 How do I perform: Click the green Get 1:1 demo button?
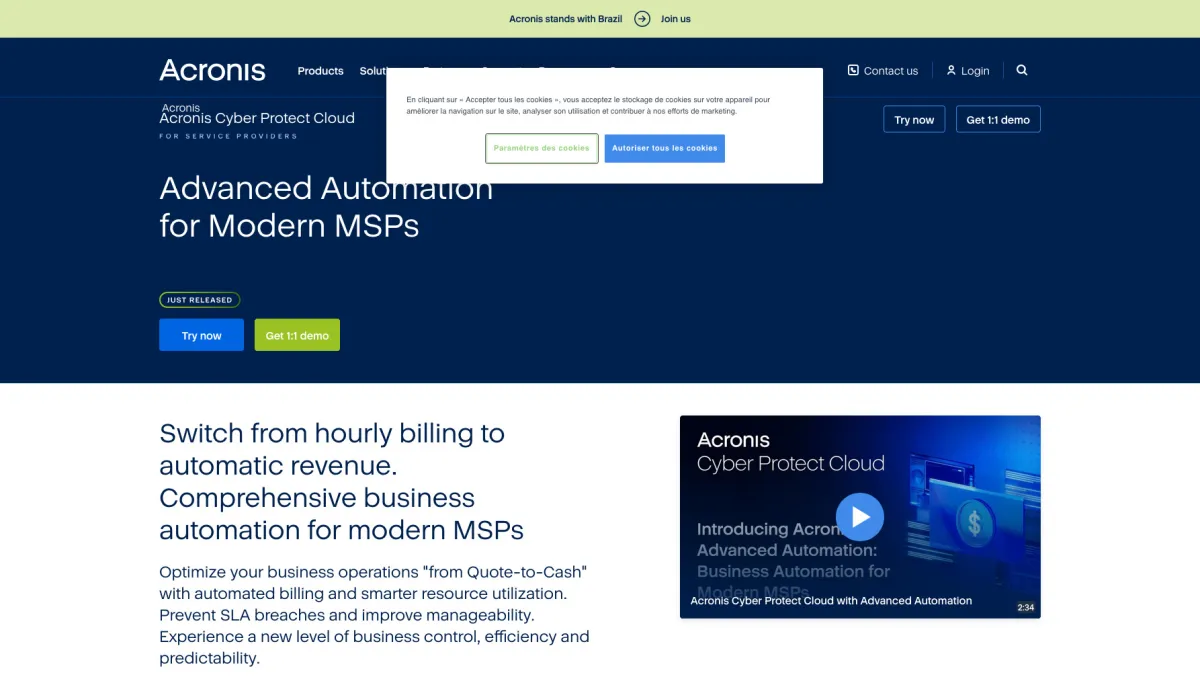(x=297, y=335)
